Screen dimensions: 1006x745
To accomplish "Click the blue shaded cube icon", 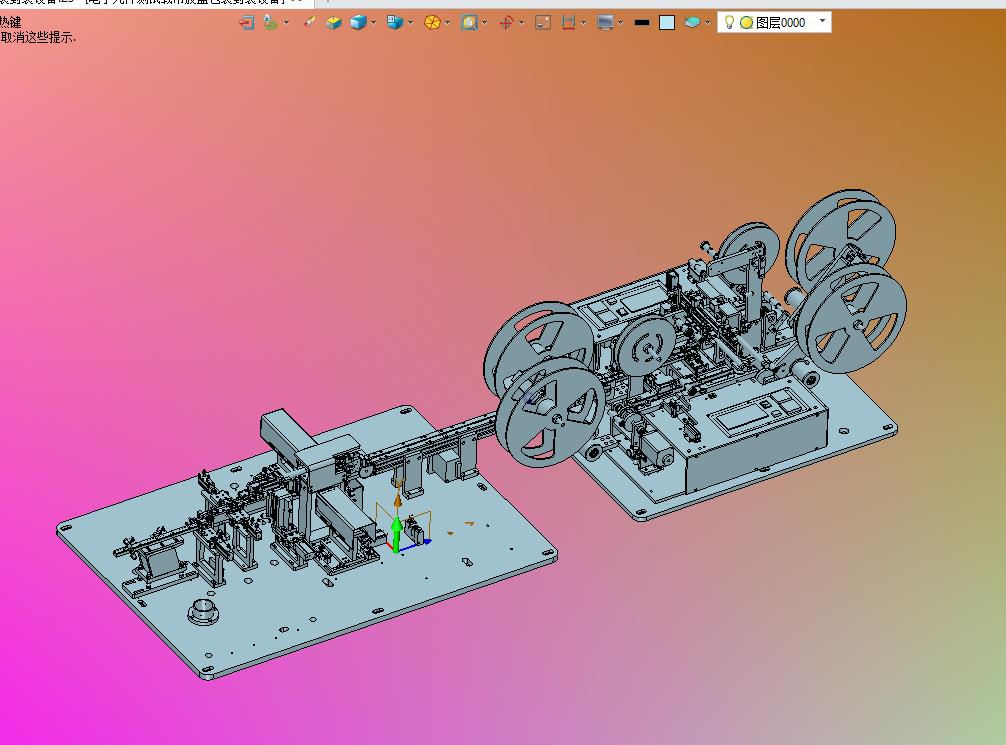I will [357, 22].
